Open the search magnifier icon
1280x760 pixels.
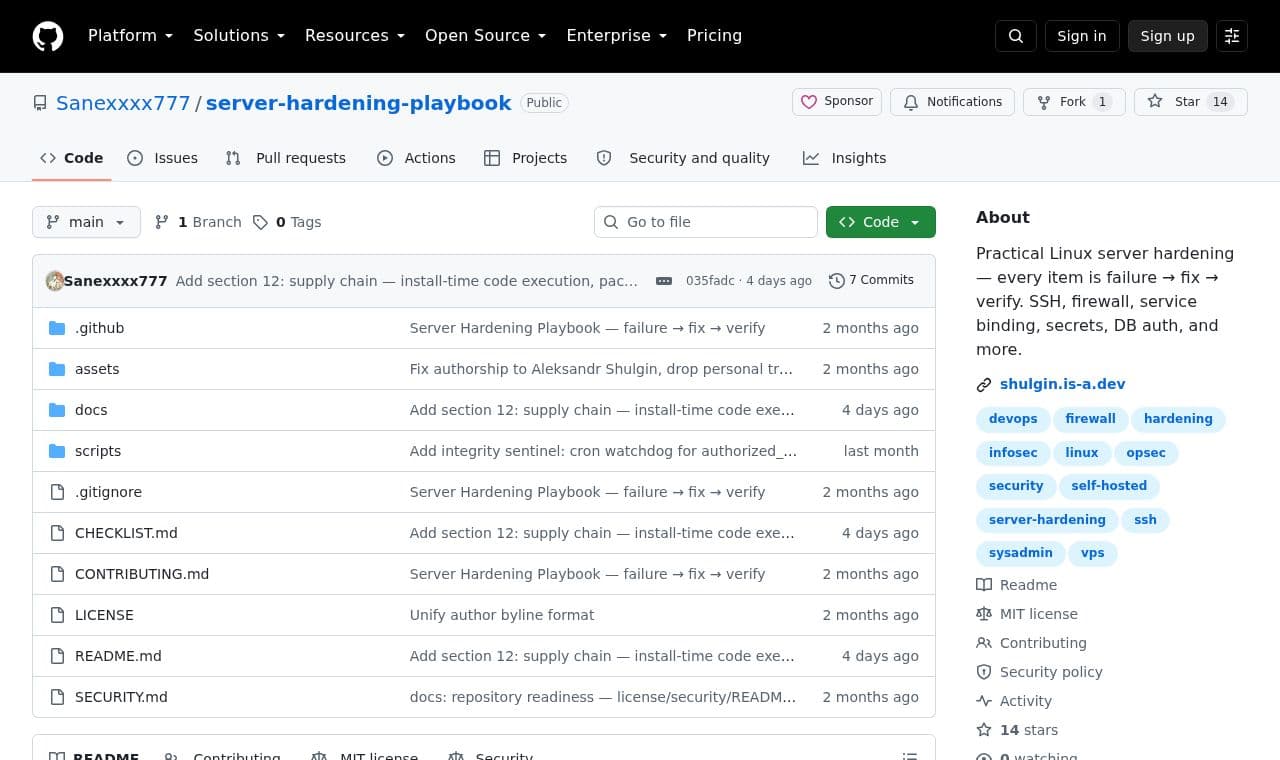tap(1016, 36)
